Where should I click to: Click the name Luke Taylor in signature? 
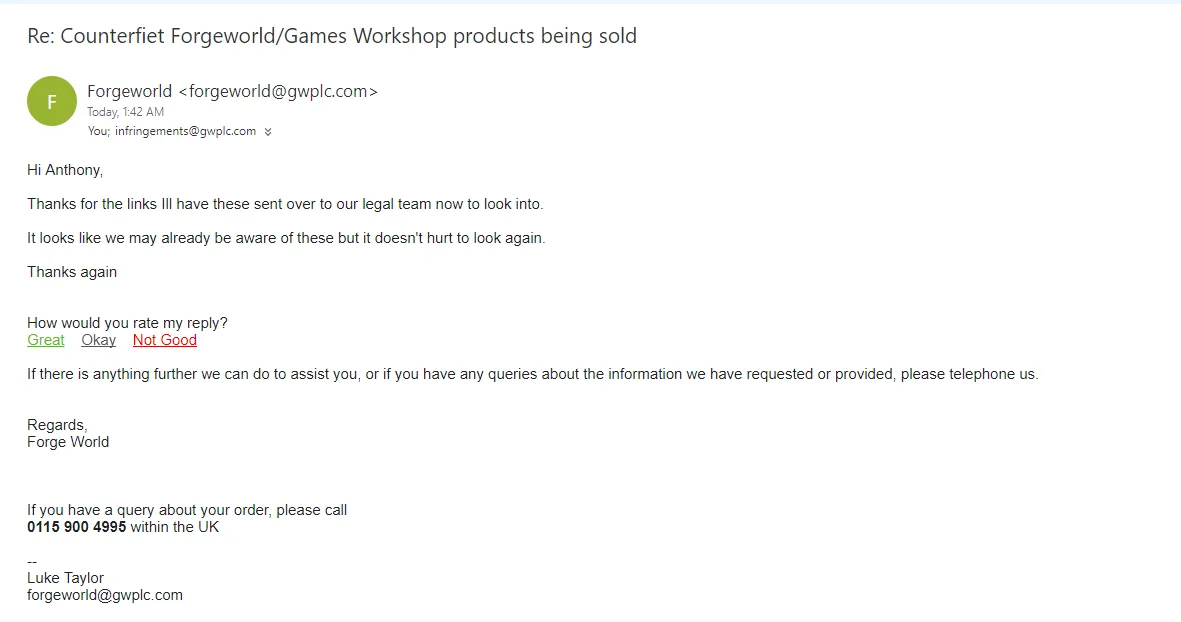tap(66, 578)
